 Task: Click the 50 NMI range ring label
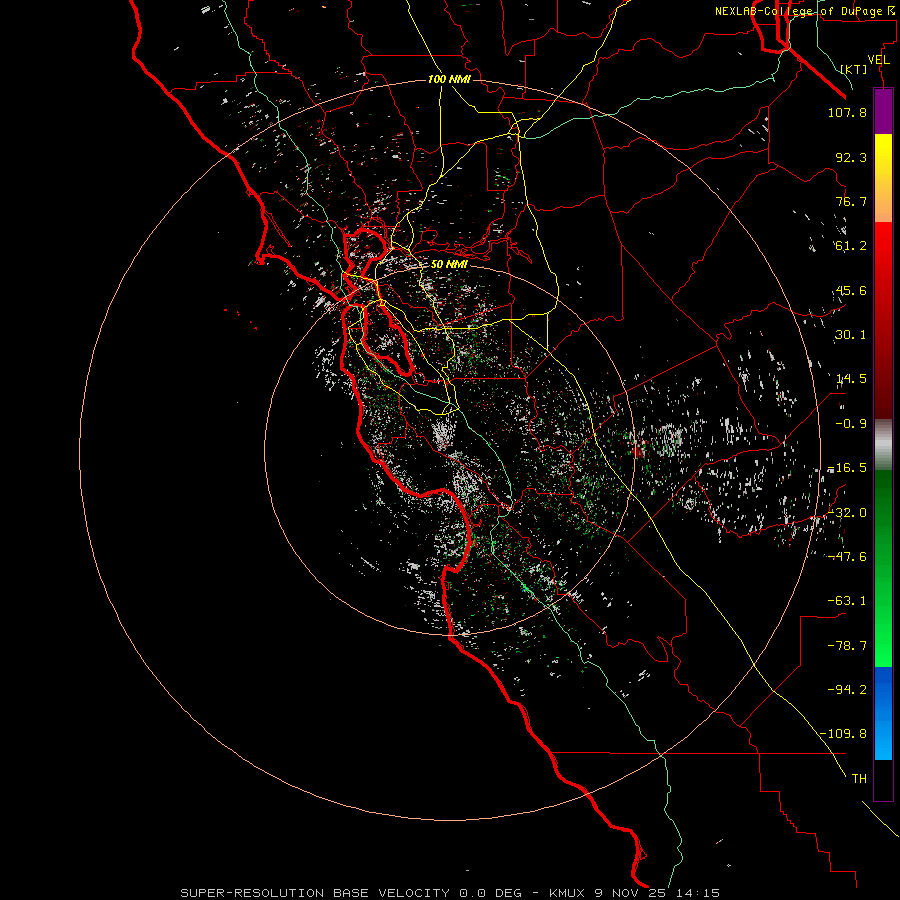(x=449, y=265)
